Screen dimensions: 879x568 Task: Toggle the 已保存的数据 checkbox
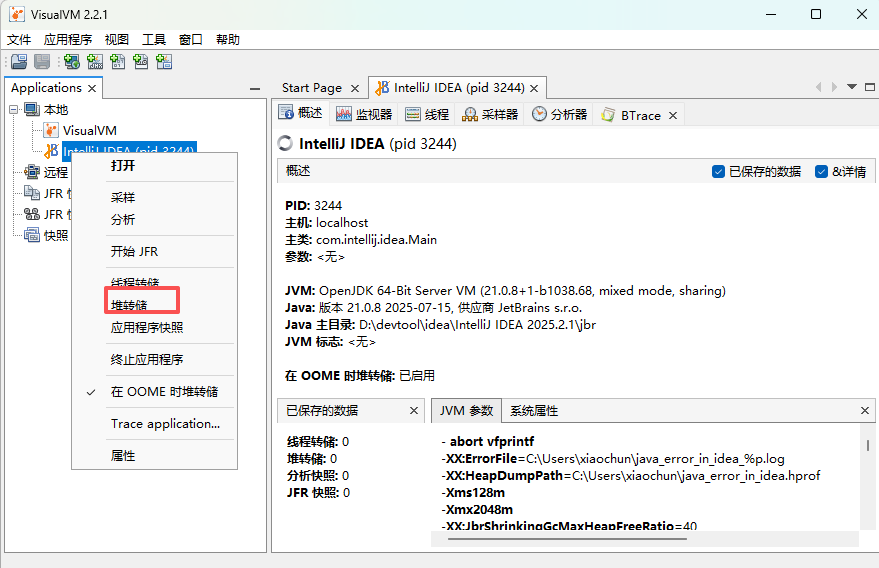718,172
